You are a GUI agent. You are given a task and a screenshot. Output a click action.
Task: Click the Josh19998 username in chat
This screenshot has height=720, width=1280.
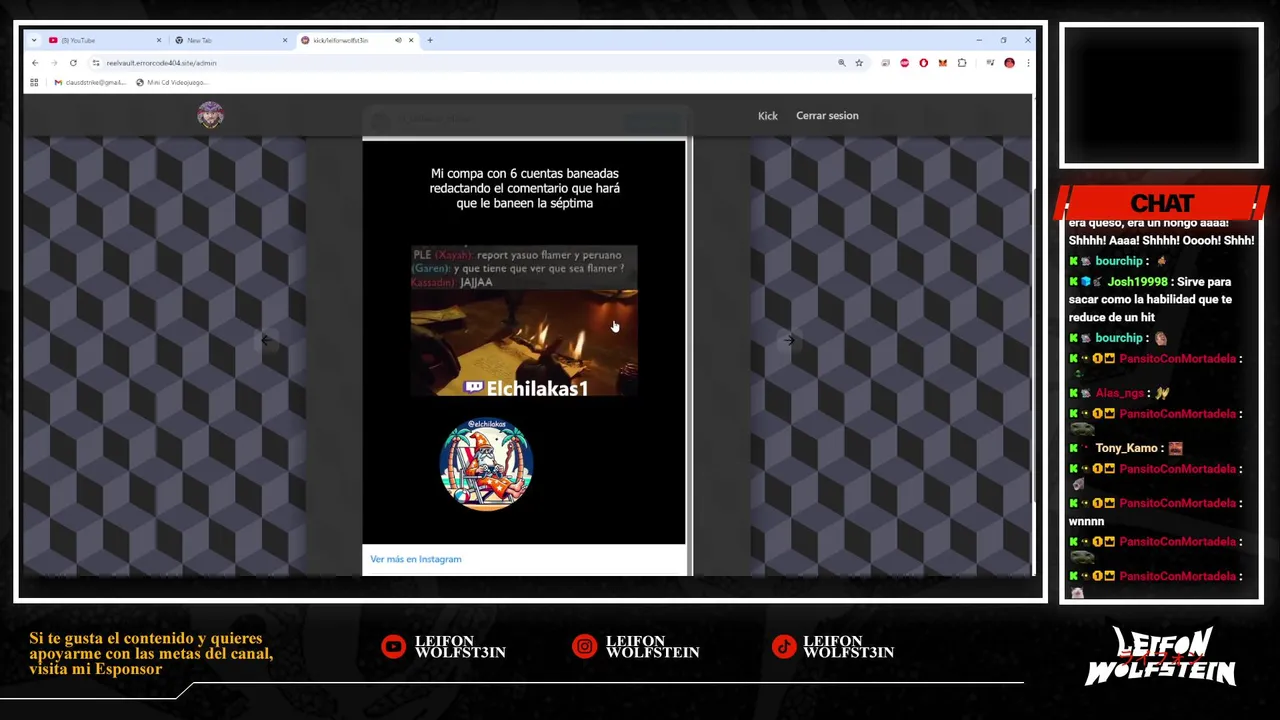1136,282
